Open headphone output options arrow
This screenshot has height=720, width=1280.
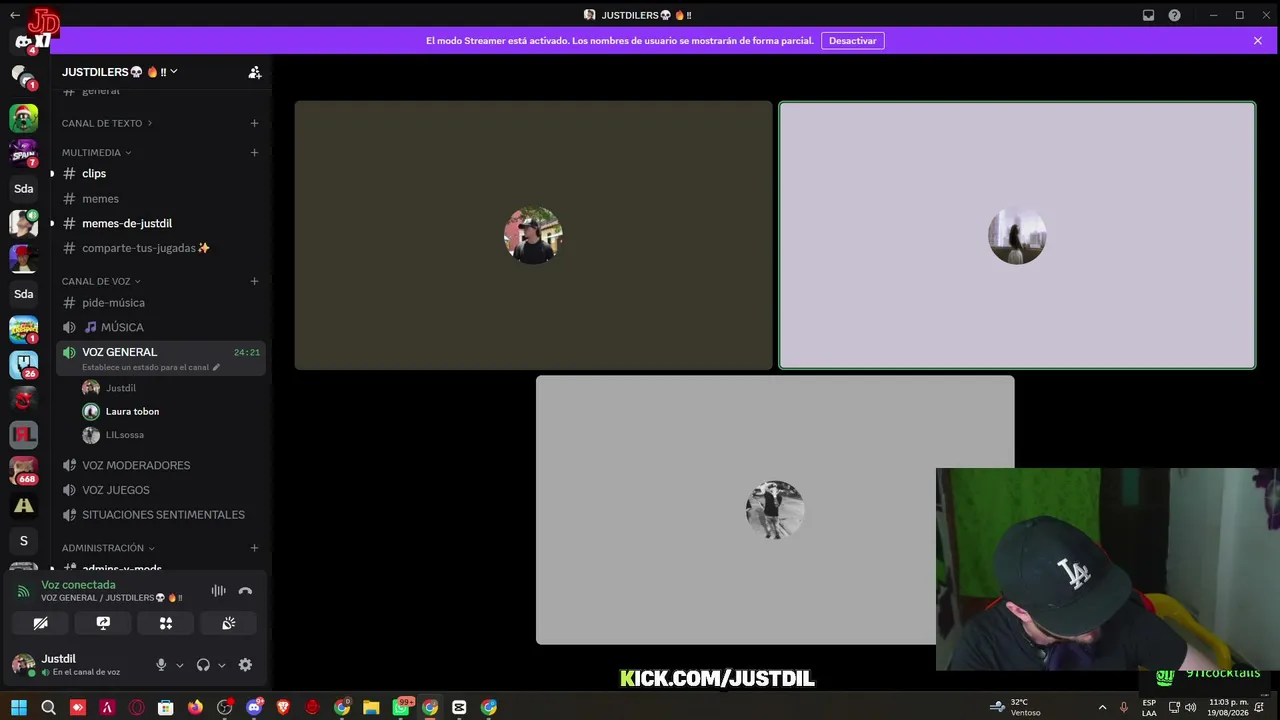[222, 665]
